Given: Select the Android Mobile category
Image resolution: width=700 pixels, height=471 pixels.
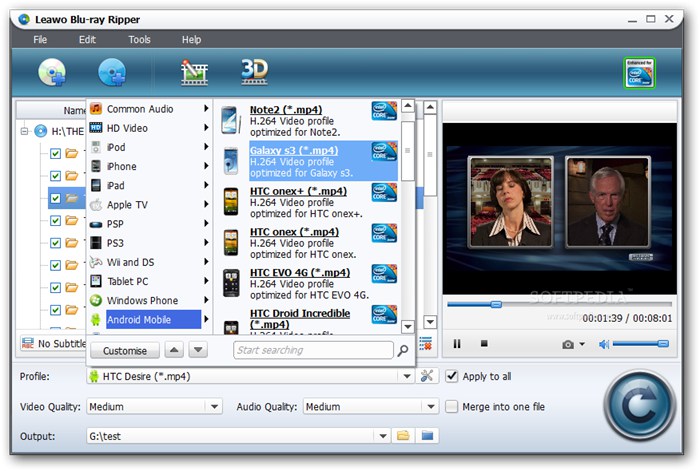Looking at the screenshot, I should 149,320.
